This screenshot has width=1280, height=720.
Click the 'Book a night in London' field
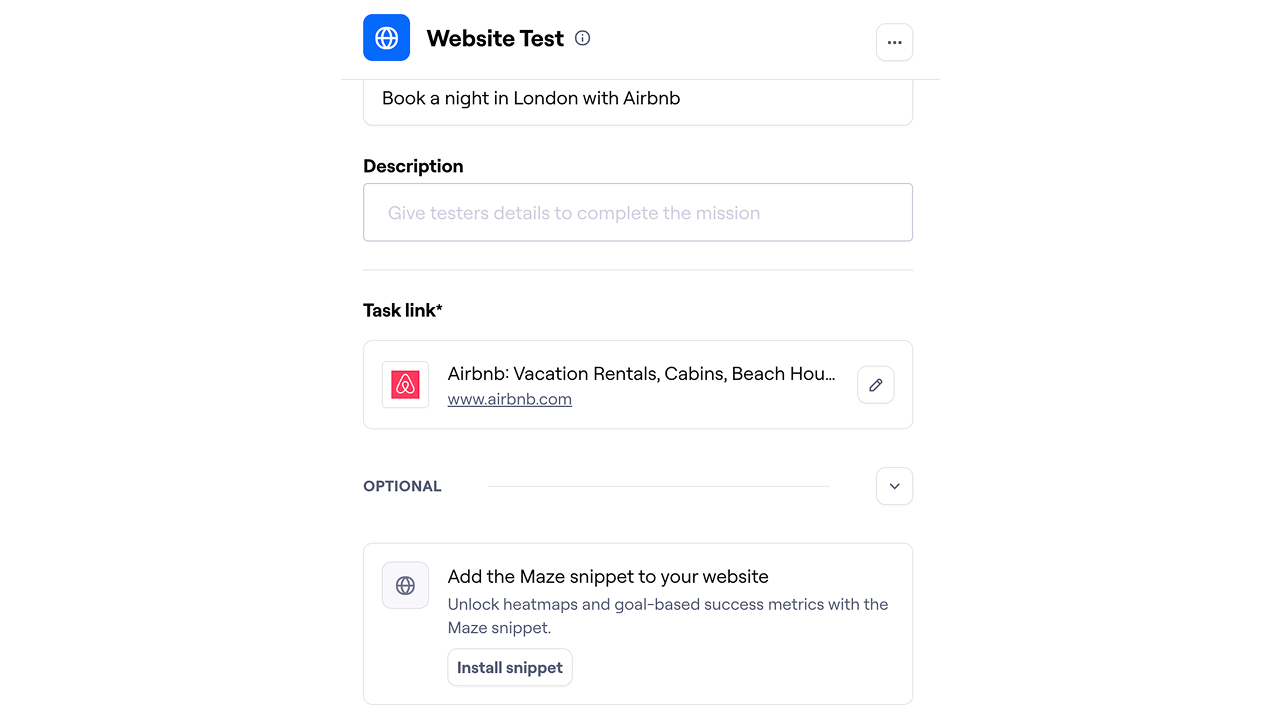(638, 99)
